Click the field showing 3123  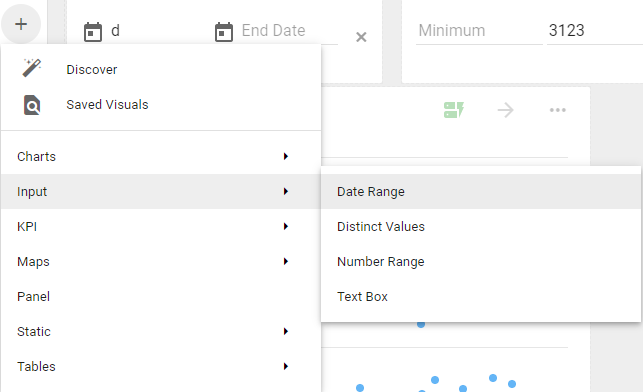click(x=595, y=31)
